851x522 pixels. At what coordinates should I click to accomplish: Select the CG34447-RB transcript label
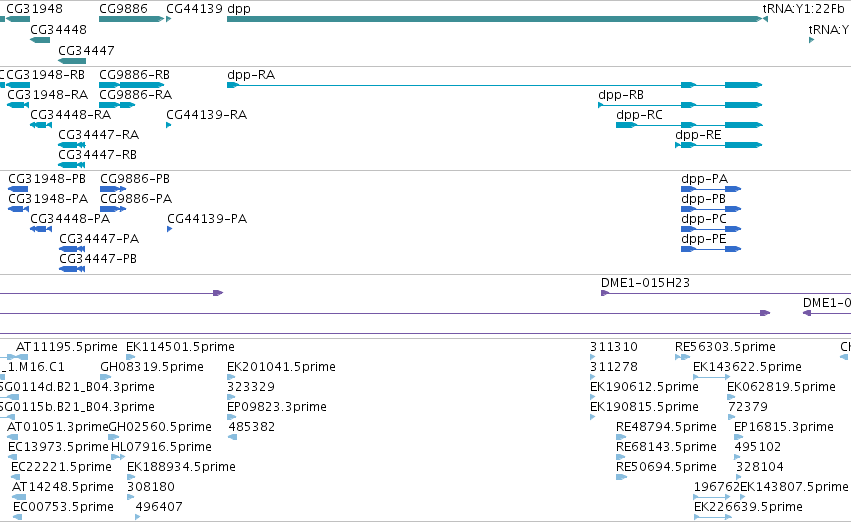point(98,155)
